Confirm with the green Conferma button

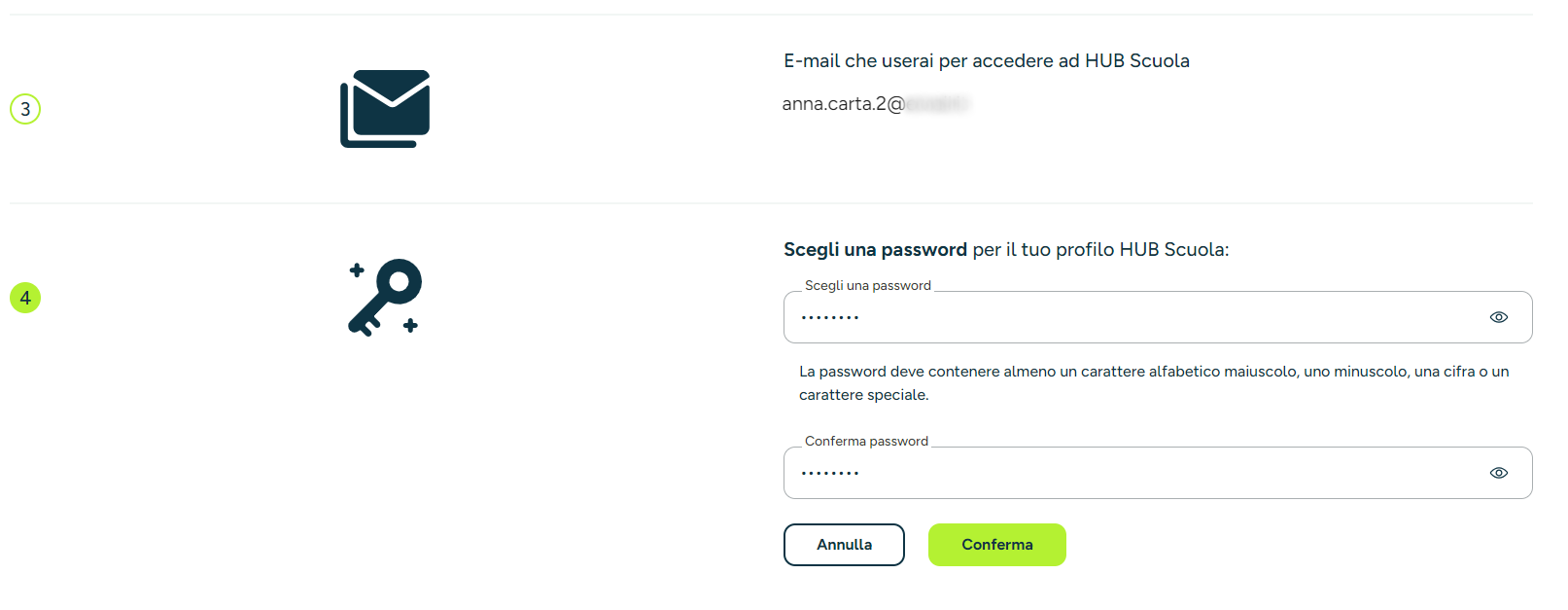click(x=997, y=545)
